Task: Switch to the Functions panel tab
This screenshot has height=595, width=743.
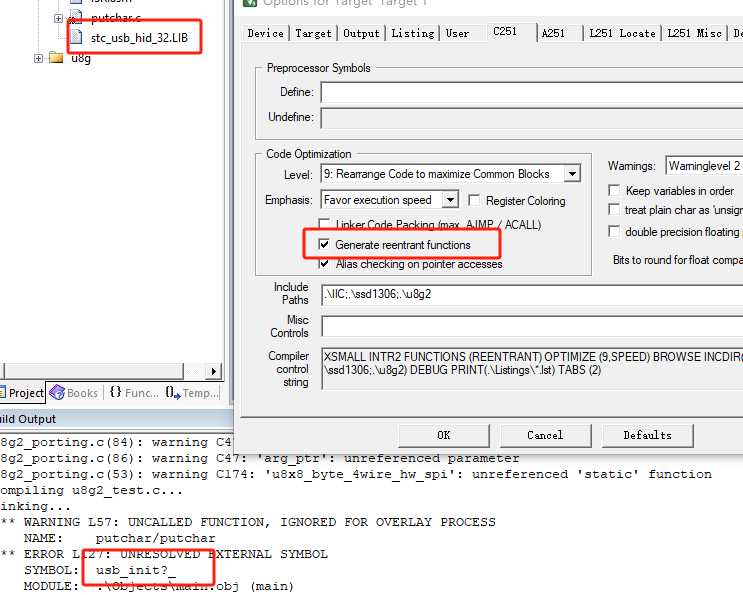Action: tap(135, 393)
